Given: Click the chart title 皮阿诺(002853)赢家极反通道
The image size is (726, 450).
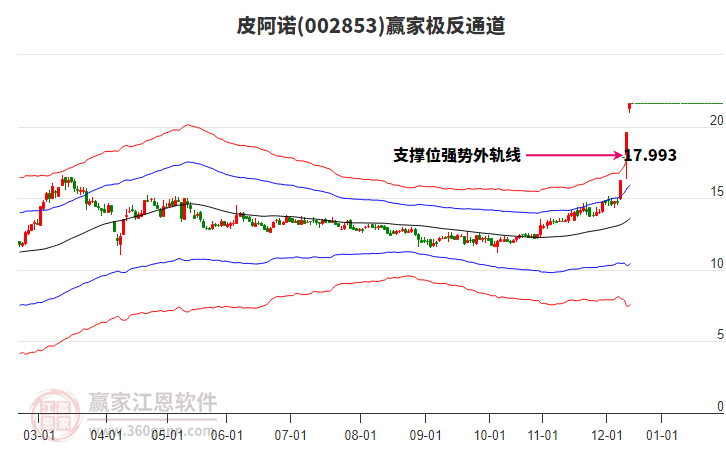Looking at the screenshot, I should [371, 26].
